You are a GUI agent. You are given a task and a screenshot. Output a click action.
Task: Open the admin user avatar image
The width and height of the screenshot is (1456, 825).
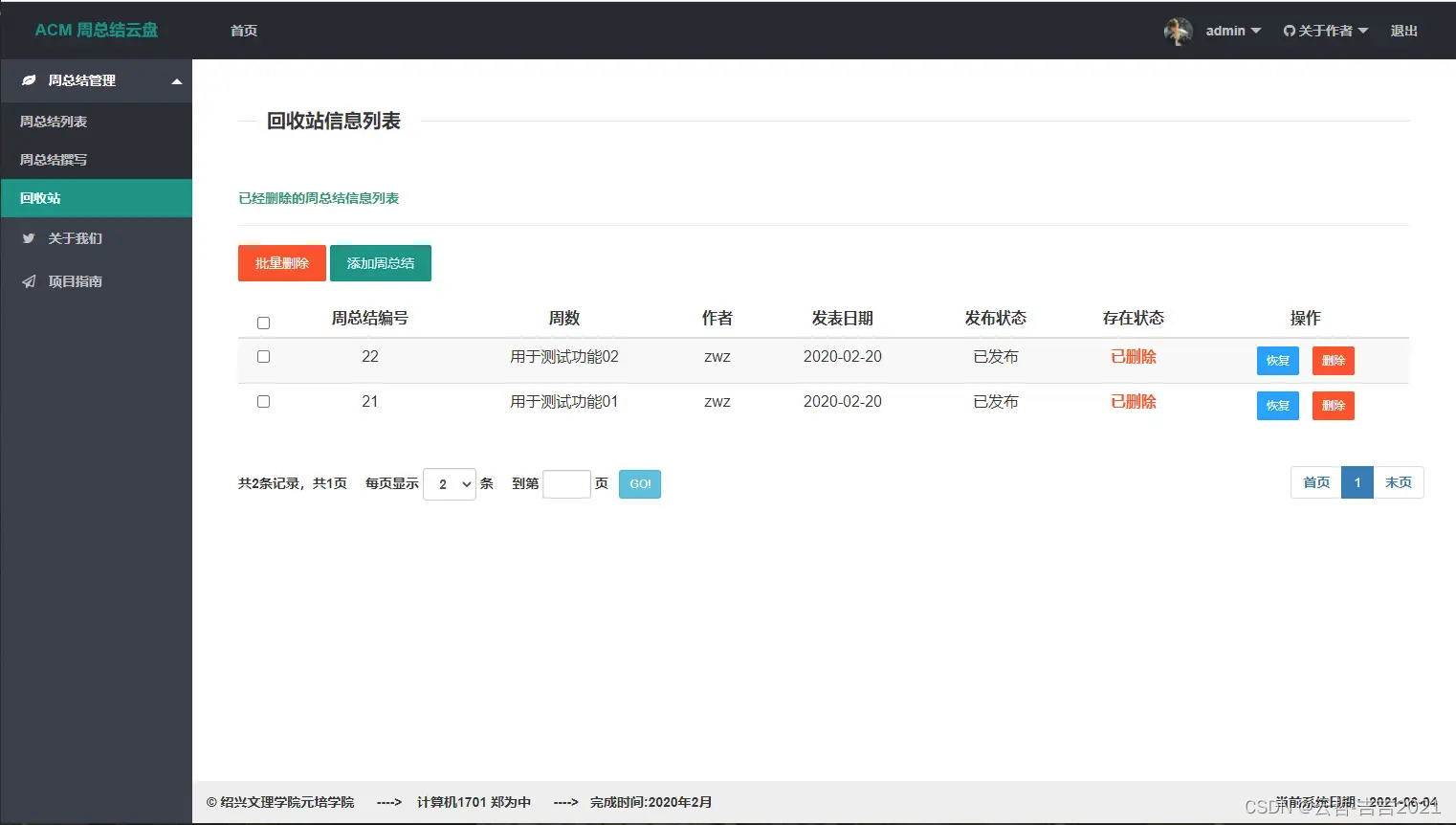pos(1179,31)
